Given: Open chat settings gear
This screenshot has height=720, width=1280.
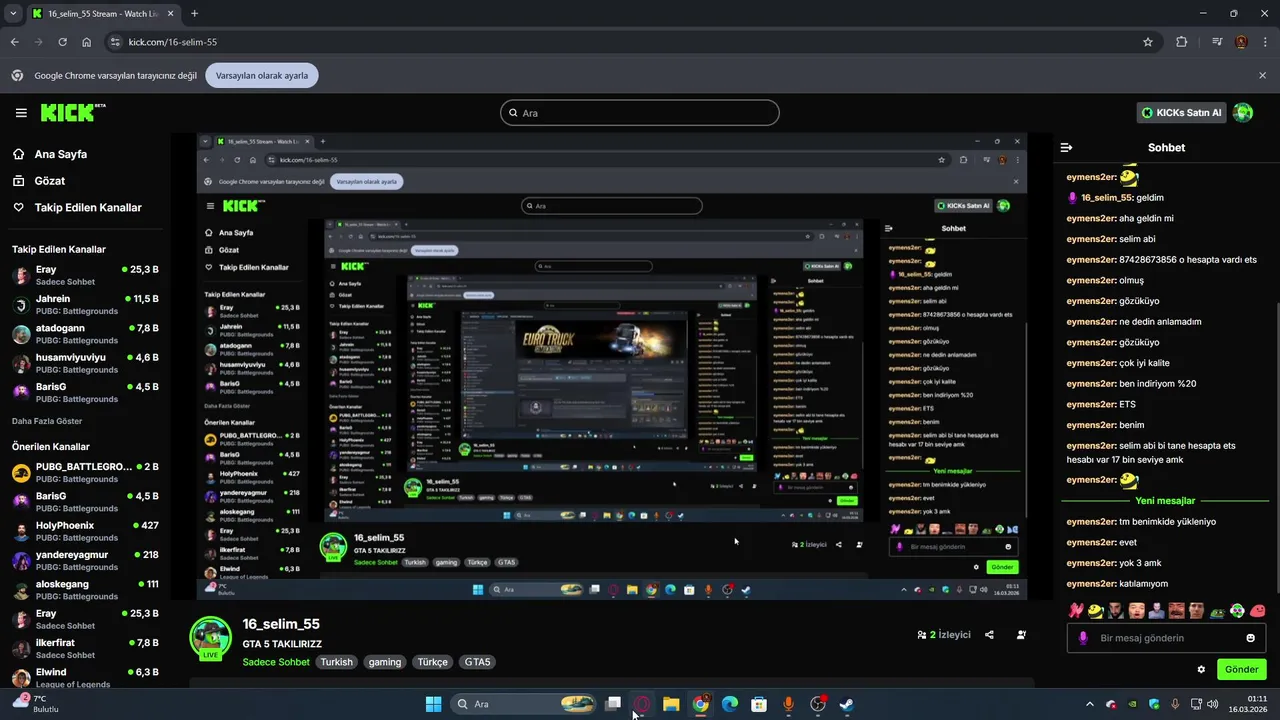Looking at the screenshot, I should click(1201, 670).
